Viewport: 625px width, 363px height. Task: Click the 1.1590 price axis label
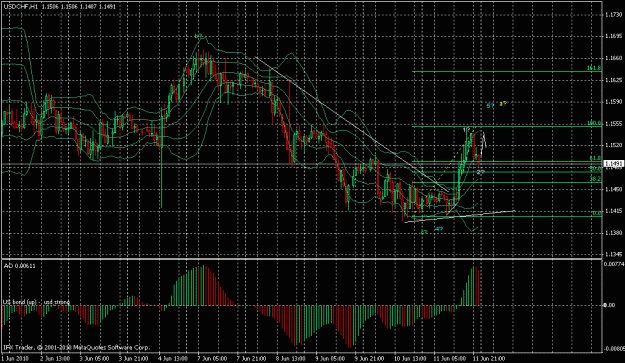tap(613, 102)
